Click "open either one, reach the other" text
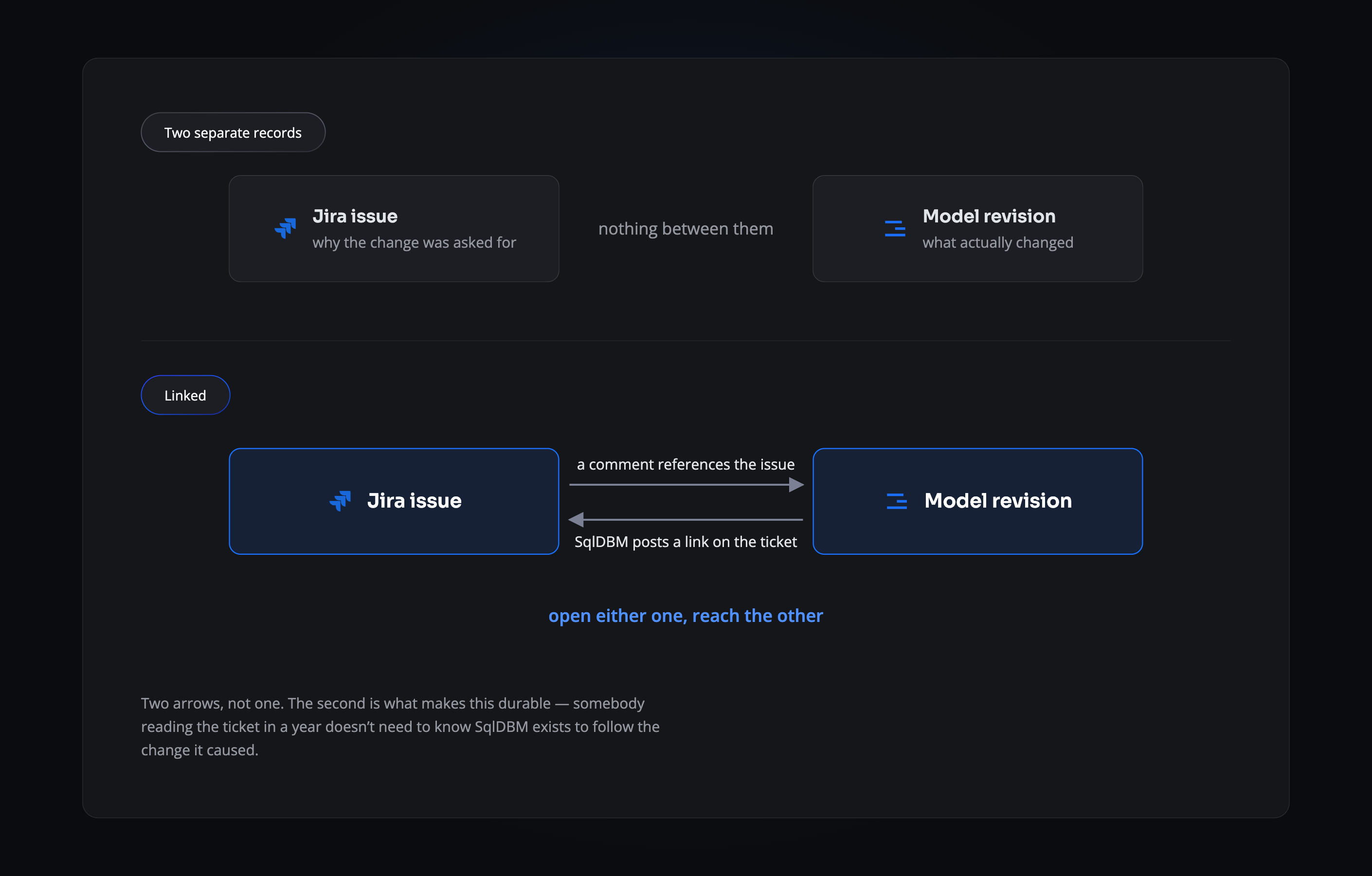Screen dimensions: 1372x876 [x=686, y=616]
